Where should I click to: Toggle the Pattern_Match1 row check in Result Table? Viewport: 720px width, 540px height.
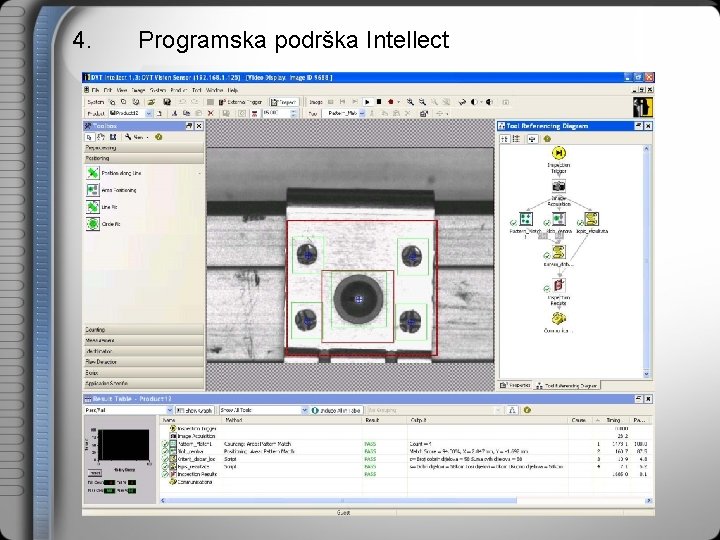165,444
